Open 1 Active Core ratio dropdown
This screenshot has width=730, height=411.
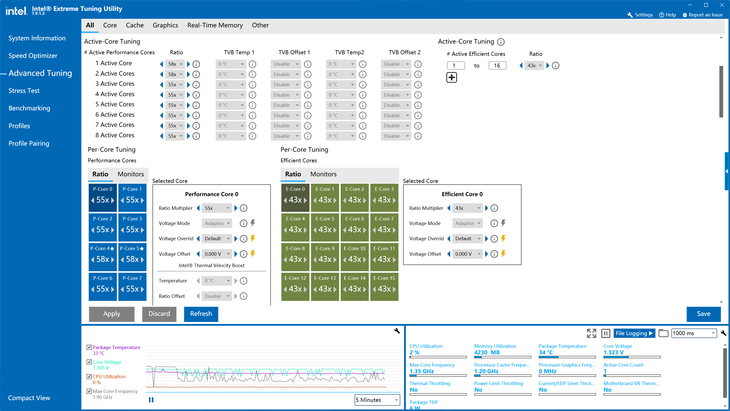tap(176, 64)
